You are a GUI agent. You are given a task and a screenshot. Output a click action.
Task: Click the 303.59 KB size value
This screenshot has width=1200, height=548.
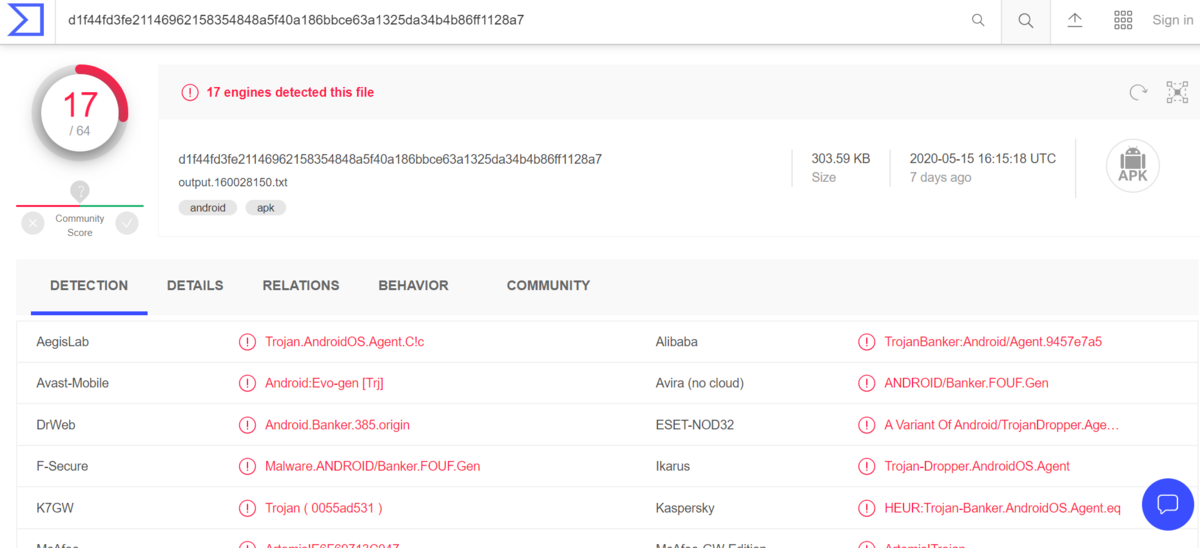point(841,159)
